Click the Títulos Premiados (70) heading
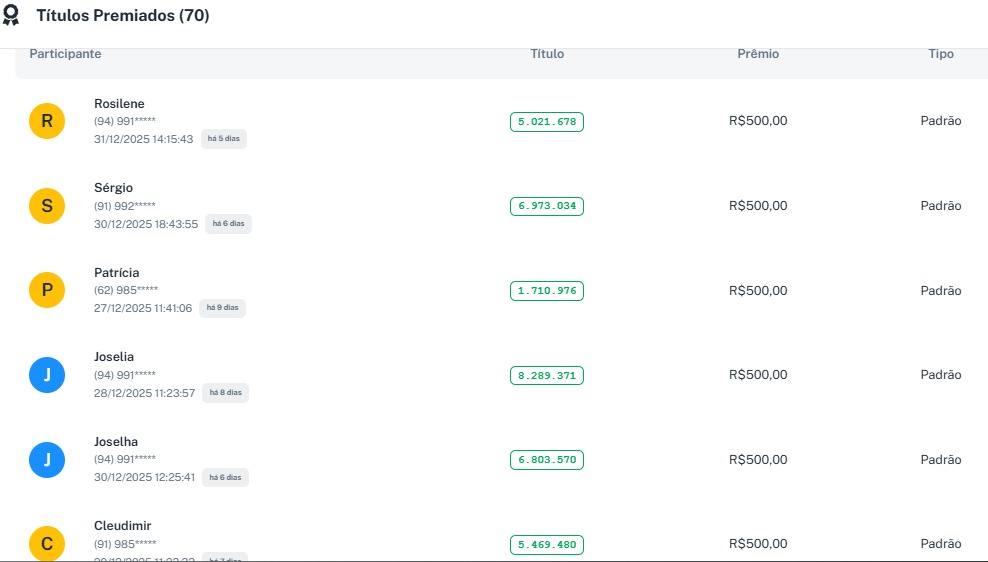 (x=123, y=16)
